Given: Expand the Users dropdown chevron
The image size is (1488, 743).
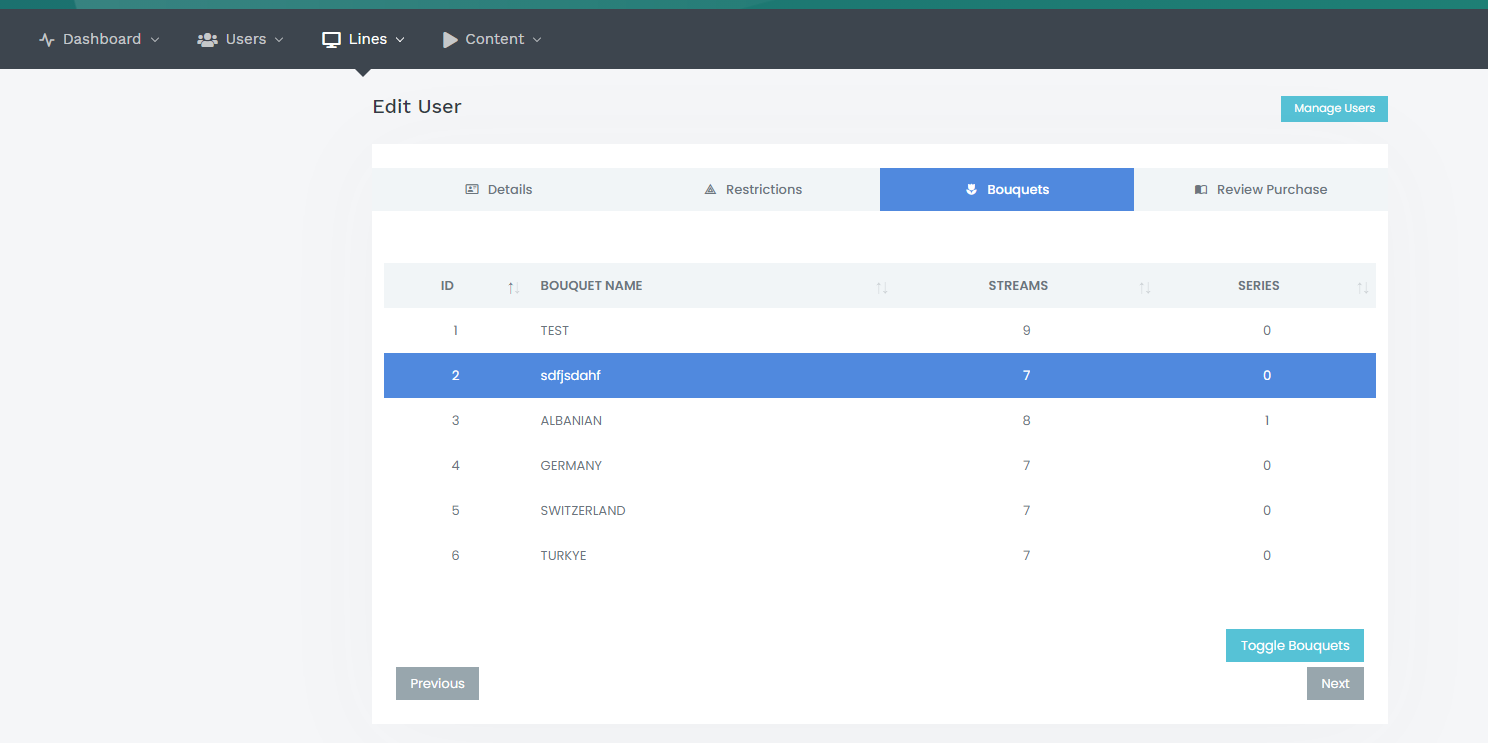Looking at the screenshot, I should (x=279, y=40).
